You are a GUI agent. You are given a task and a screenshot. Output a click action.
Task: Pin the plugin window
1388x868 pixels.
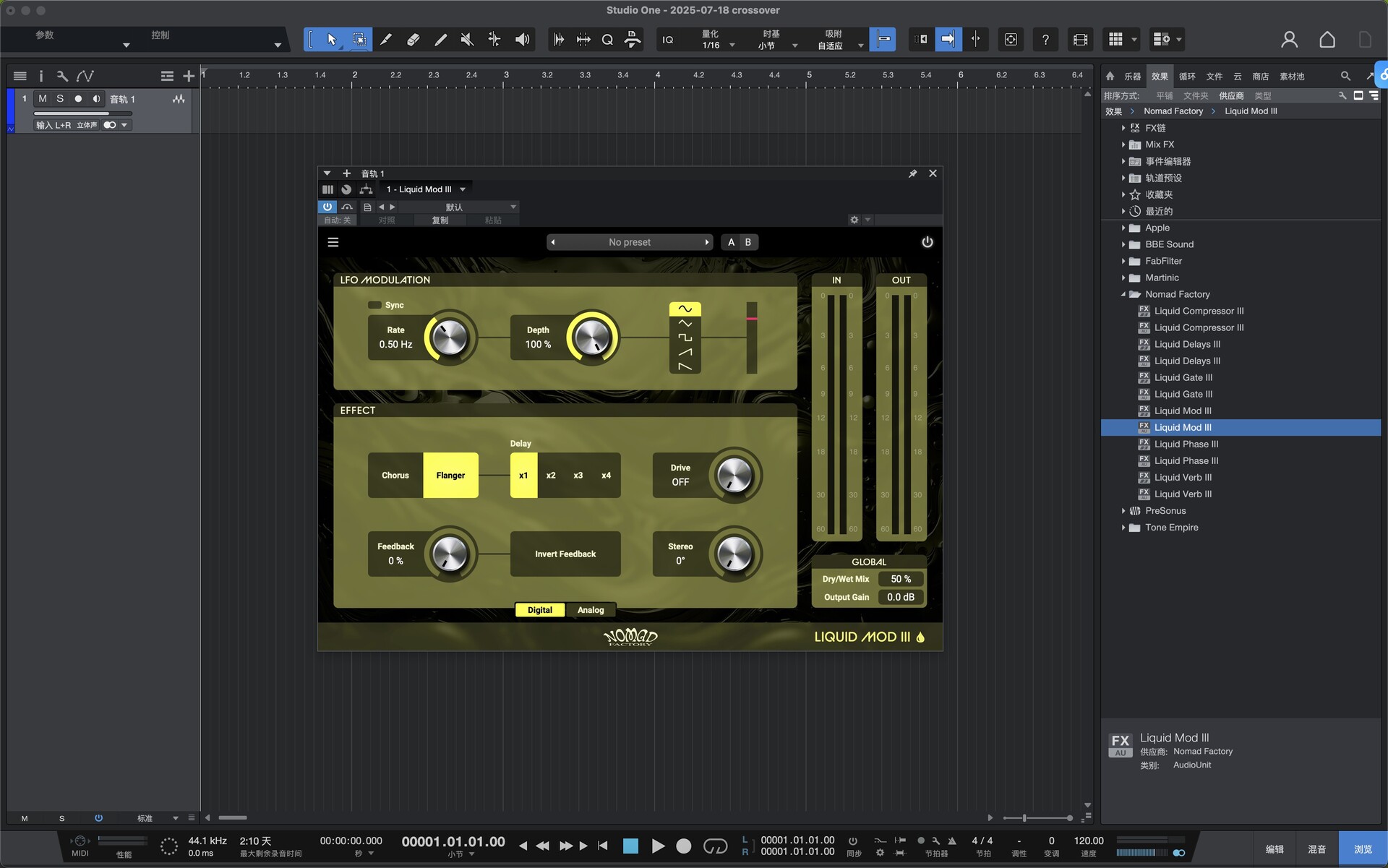[913, 173]
